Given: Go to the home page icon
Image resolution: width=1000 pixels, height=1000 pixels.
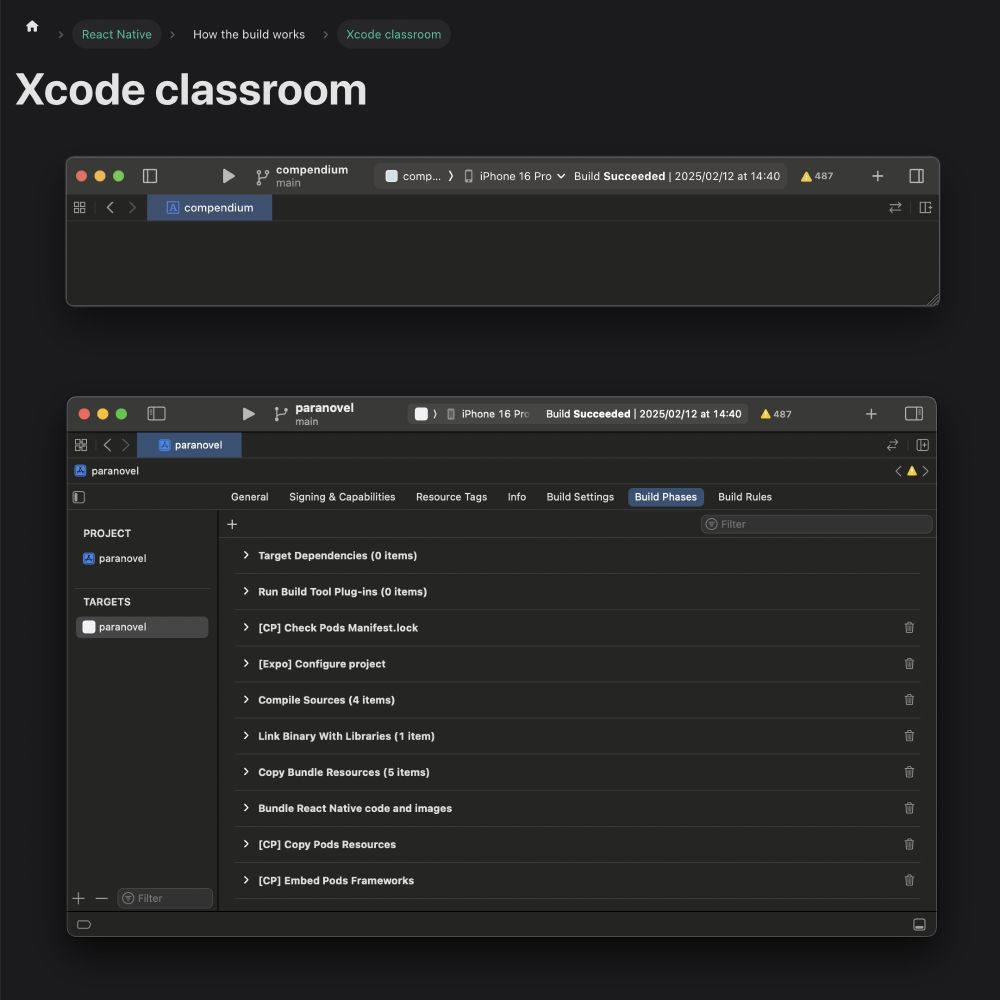Looking at the screenshot, I should 32,27.
